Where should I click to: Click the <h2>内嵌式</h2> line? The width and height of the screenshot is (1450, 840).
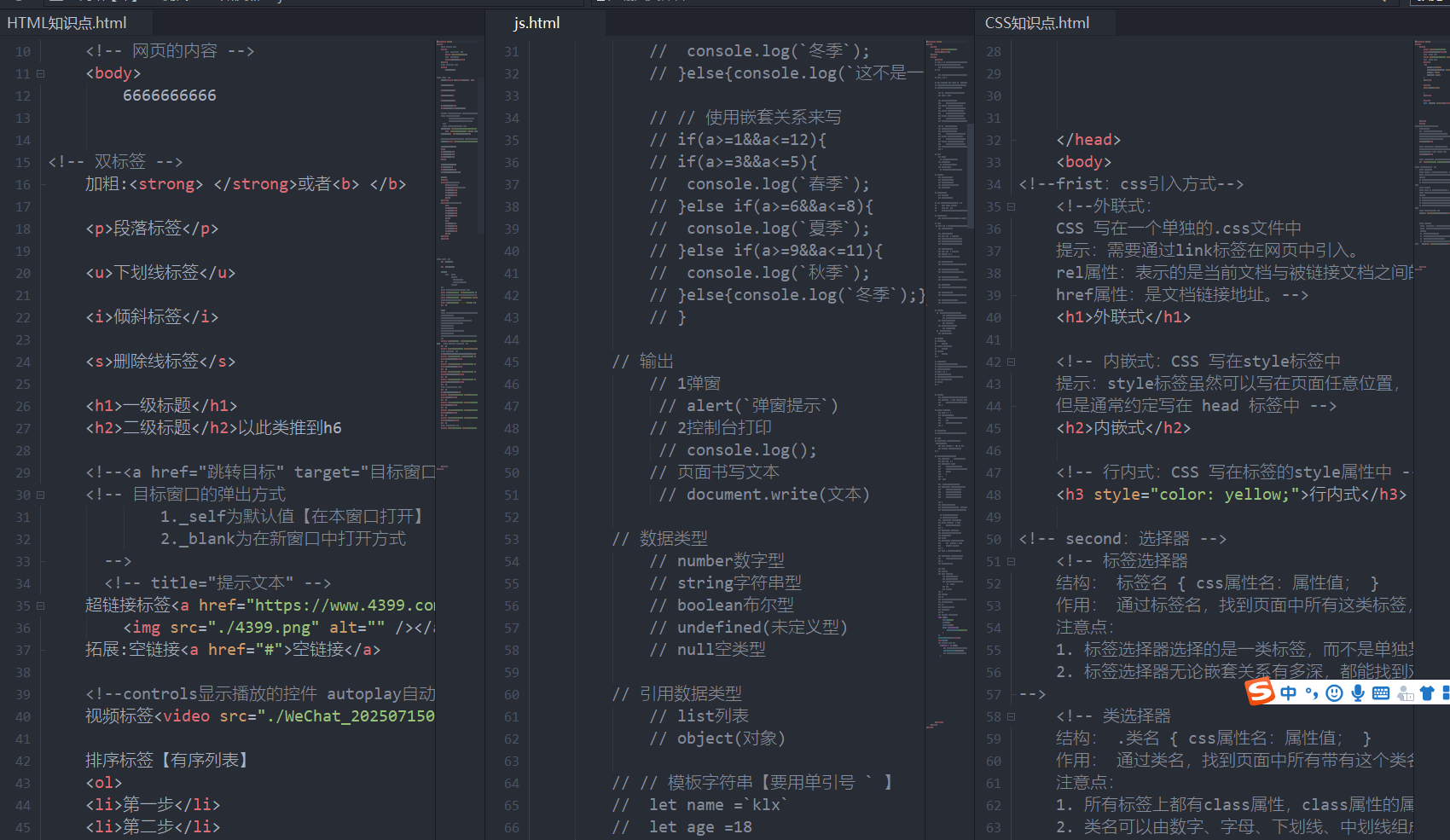[1123, 428]
